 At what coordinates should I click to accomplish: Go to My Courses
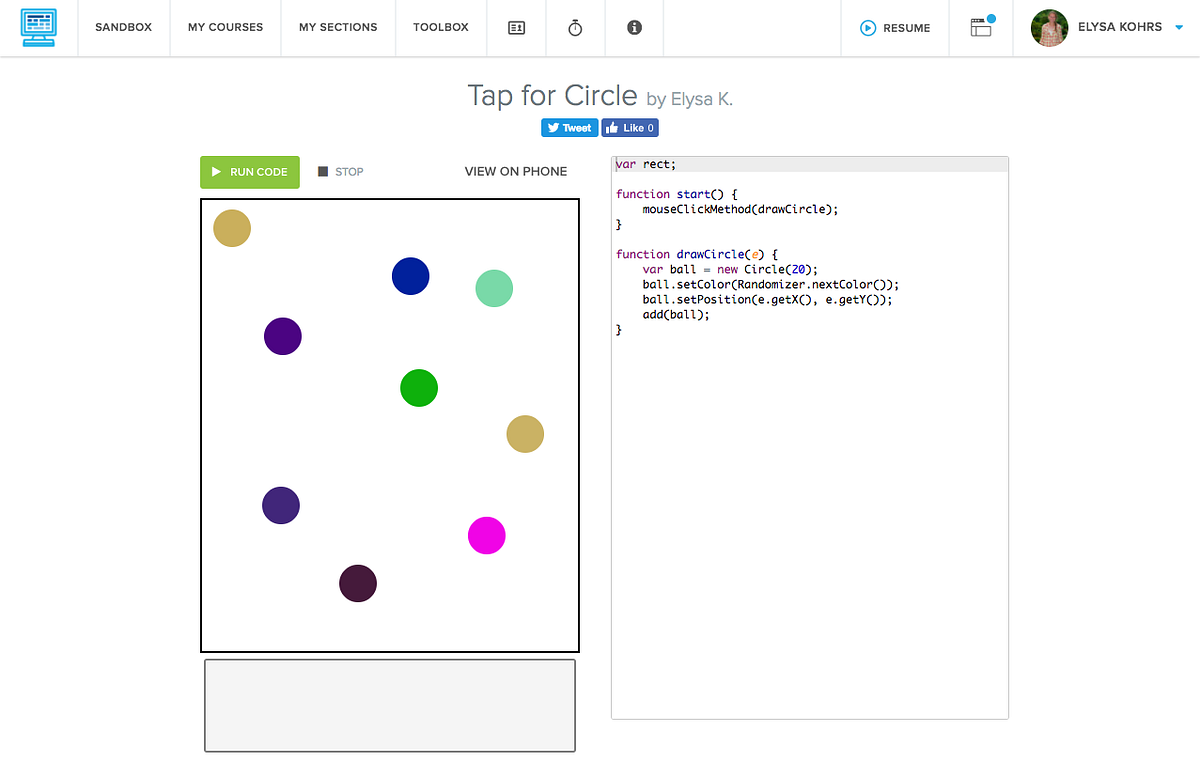225,27
